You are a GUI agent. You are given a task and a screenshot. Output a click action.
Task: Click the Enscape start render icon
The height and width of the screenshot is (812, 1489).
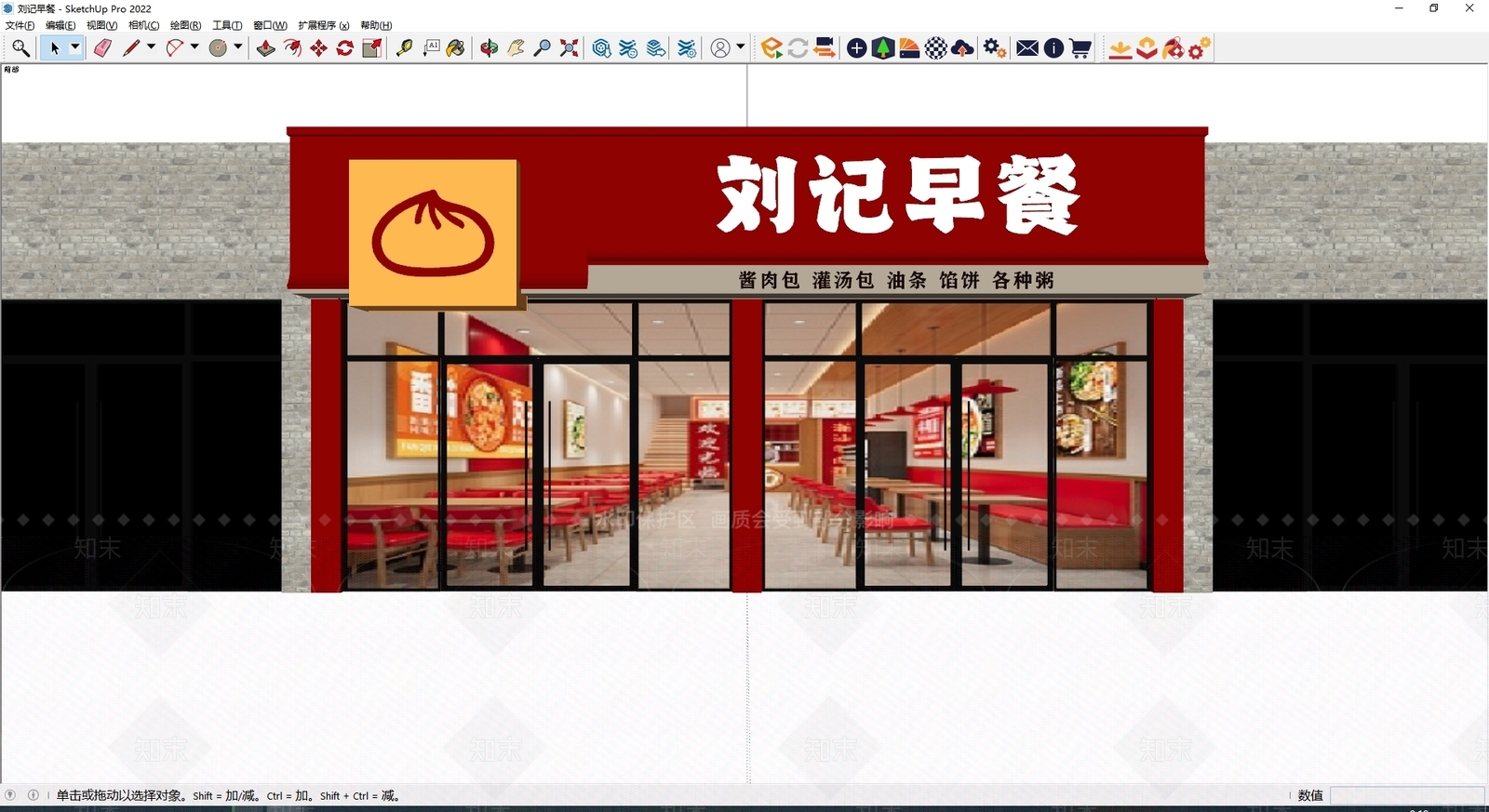tap(771, 48)
